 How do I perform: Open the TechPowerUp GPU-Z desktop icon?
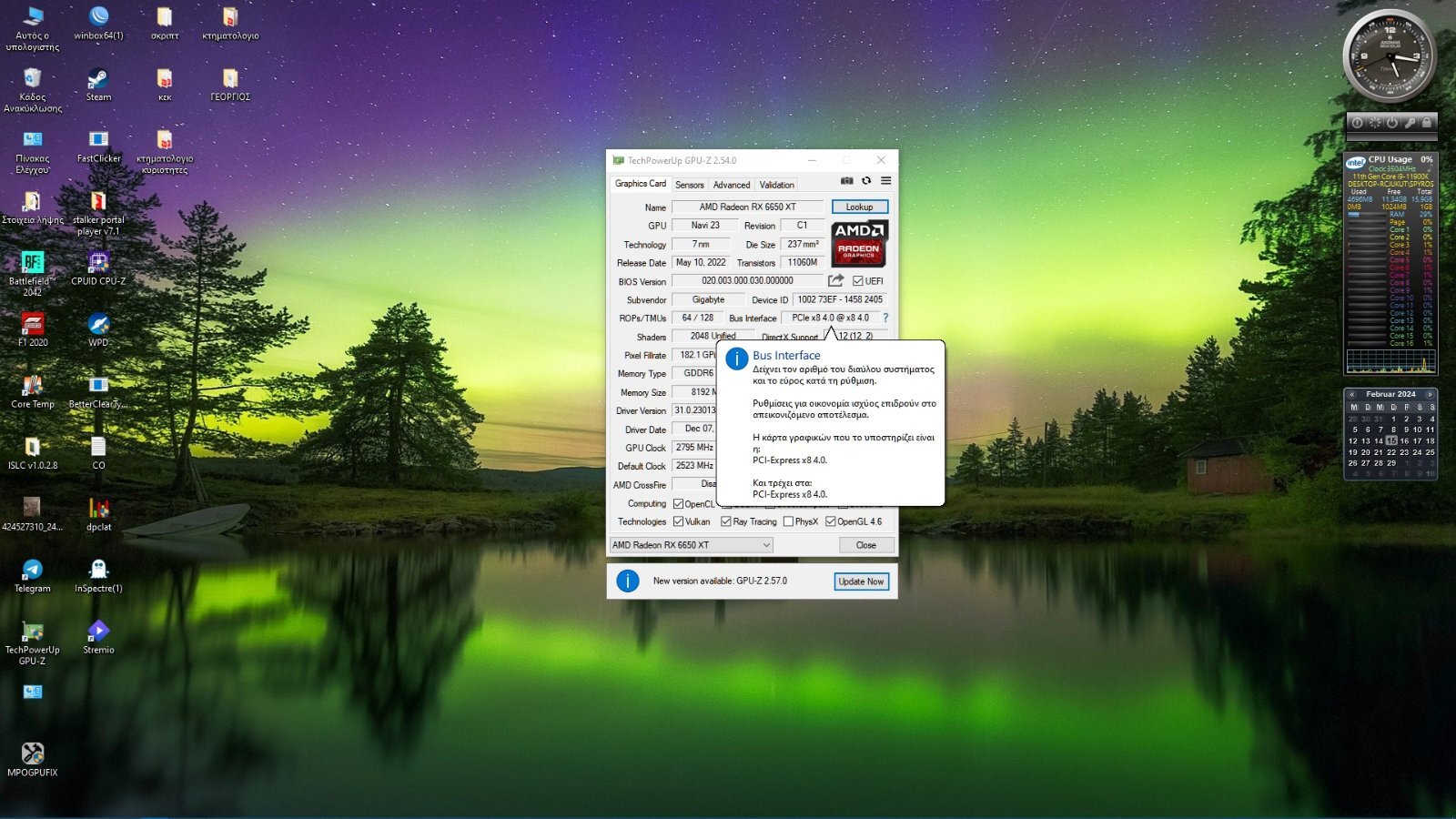[x=33, y=643]
